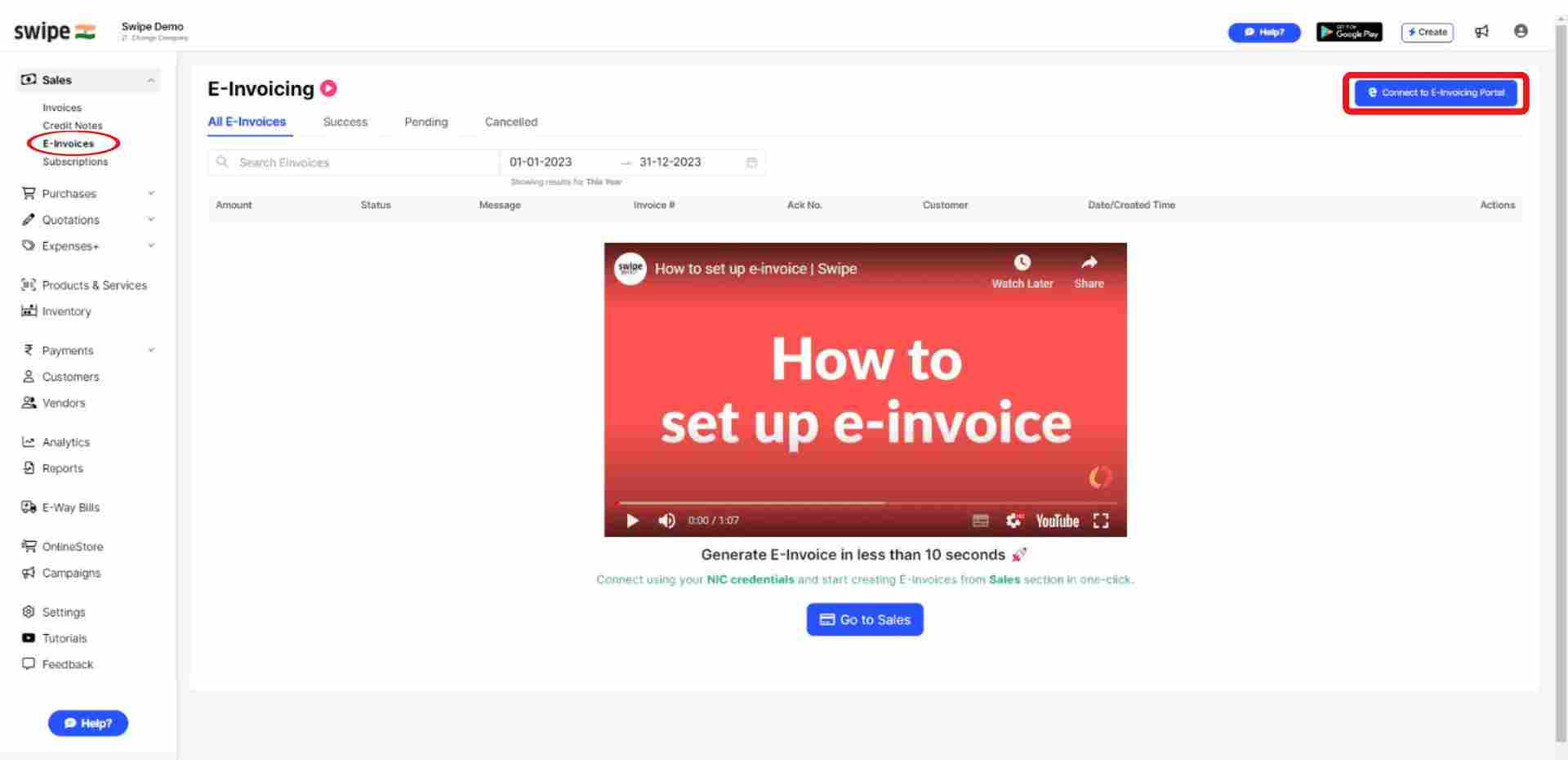The height and width of the screenshot is (760, 1568).
Task: Open Quotations in the sidebar
Action: [70, 220]
